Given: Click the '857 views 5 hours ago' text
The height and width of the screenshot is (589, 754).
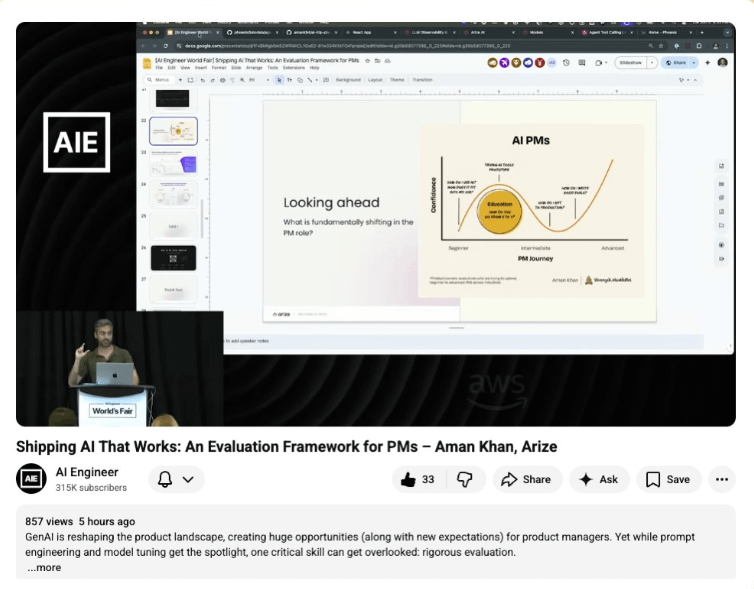Looking at the screenshot, I should tap(80, 522).
